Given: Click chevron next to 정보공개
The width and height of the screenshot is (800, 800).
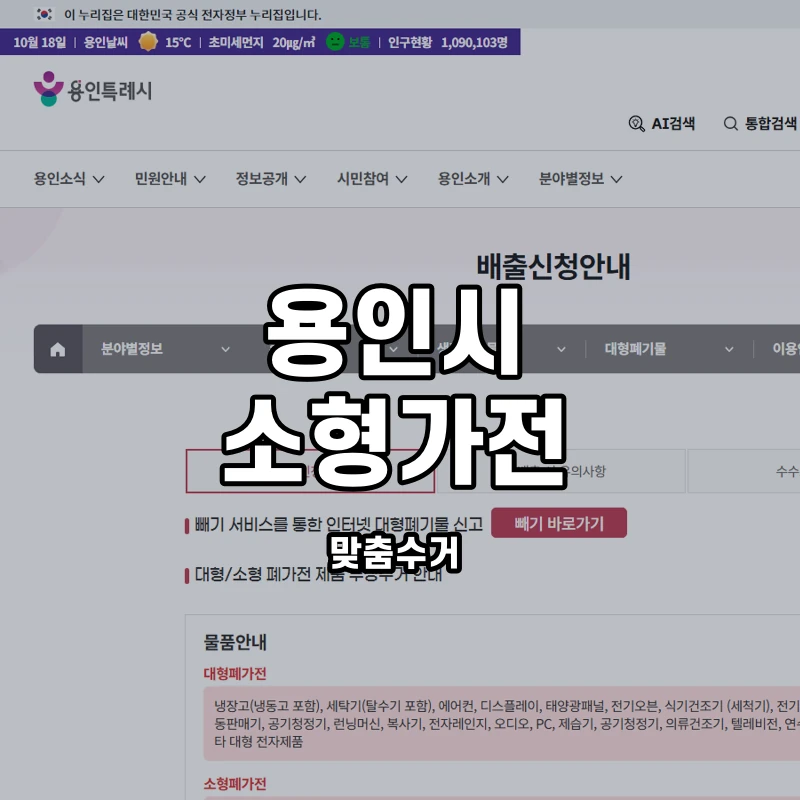Looking at the screenshot, I should click(x=301, y=179).
